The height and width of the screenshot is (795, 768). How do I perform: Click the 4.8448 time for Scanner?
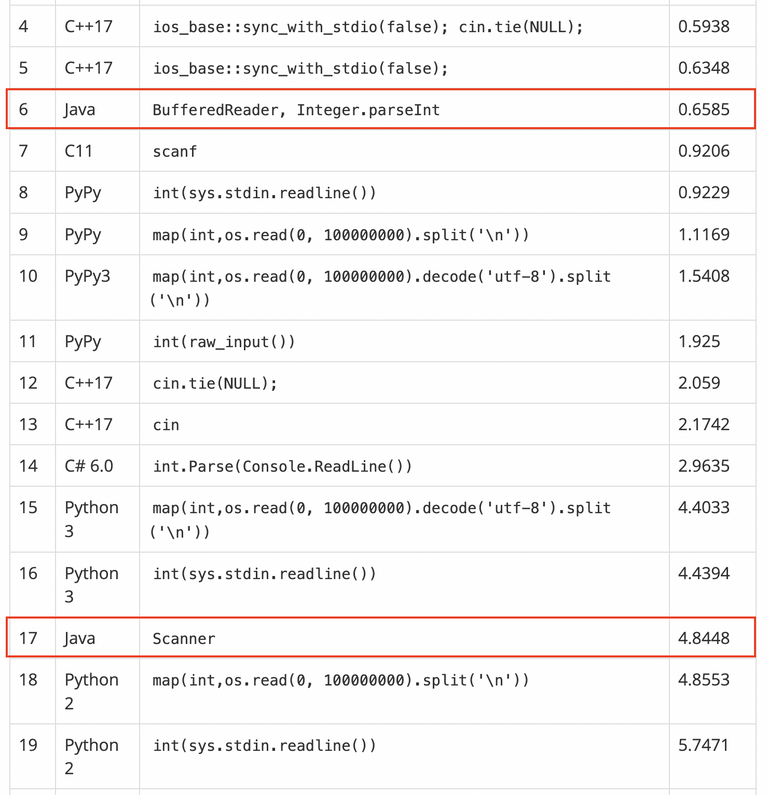point(704,638)
